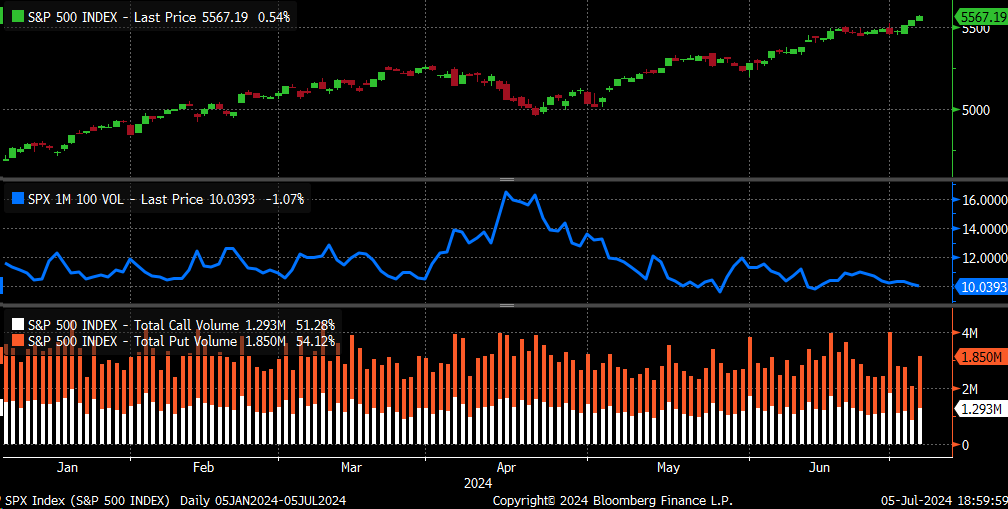Click the 16.0000 volatility axis label
Viewport: 1008px width, 509px height.
point(984,201)
